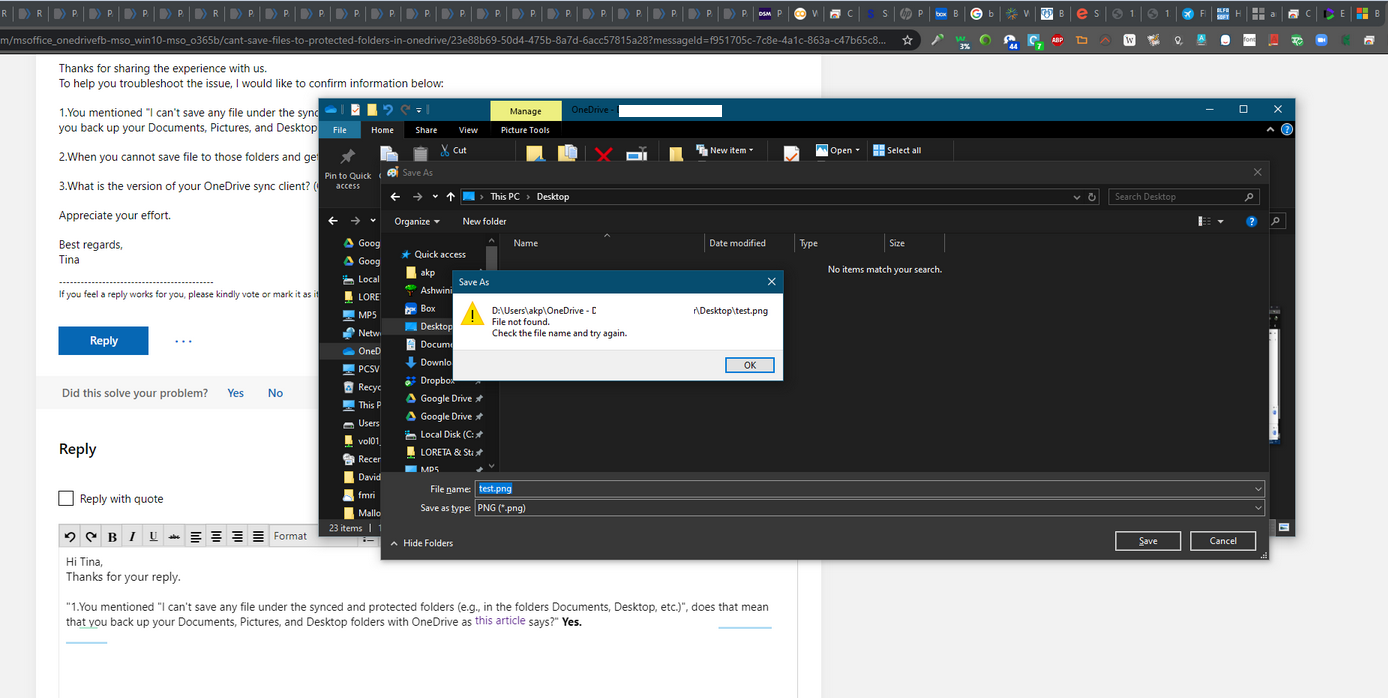Click Undo arrow in Explorer quick access toolbar
The height and width of the screenshot is (698, 1388).
pos(388,110)
